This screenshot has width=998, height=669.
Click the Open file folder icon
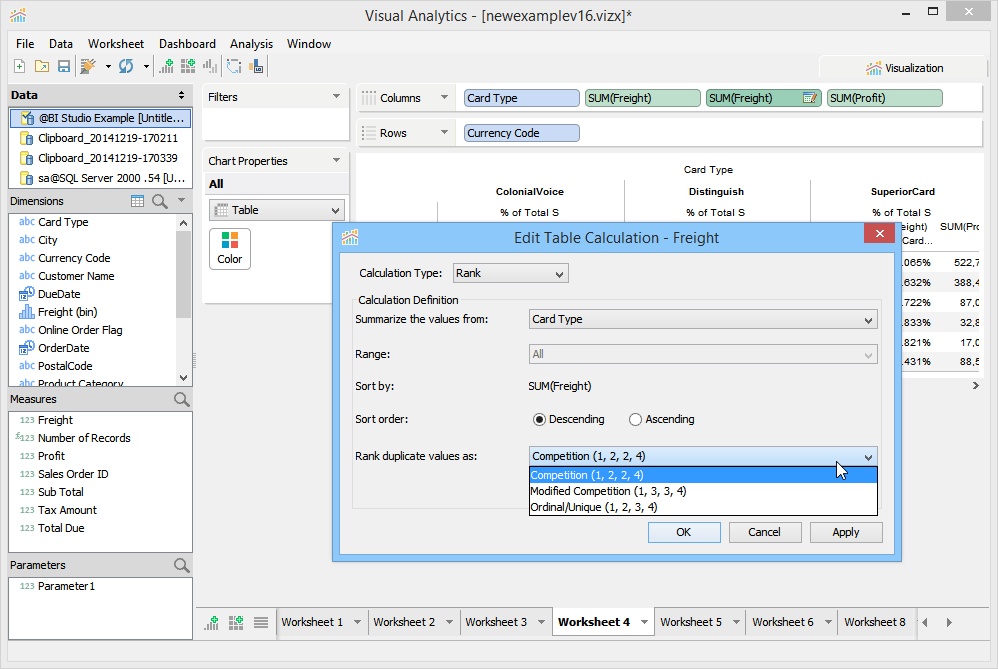(42, 67)
